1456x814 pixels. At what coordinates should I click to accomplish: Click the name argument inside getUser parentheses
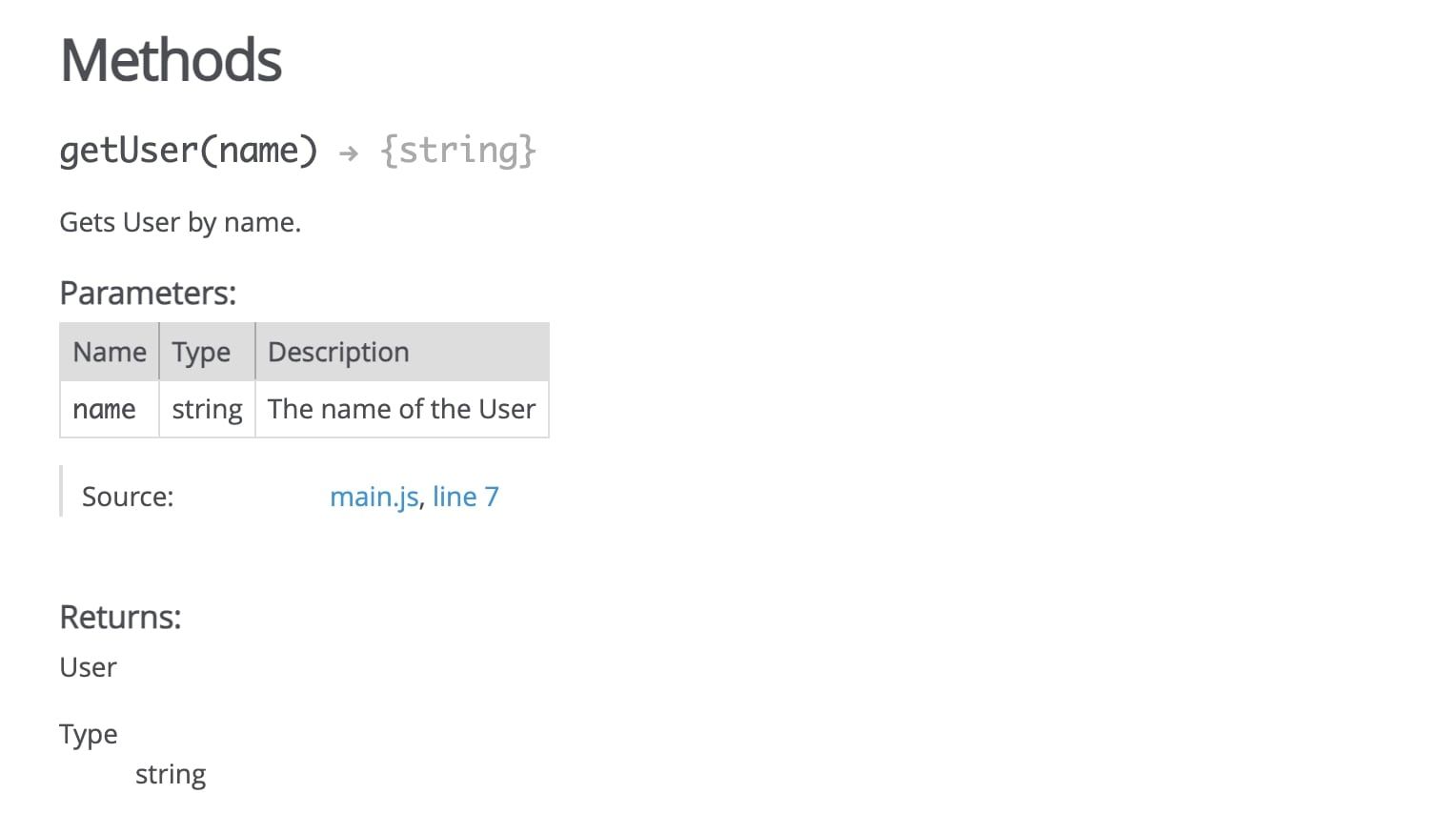(x=258, y=151)
